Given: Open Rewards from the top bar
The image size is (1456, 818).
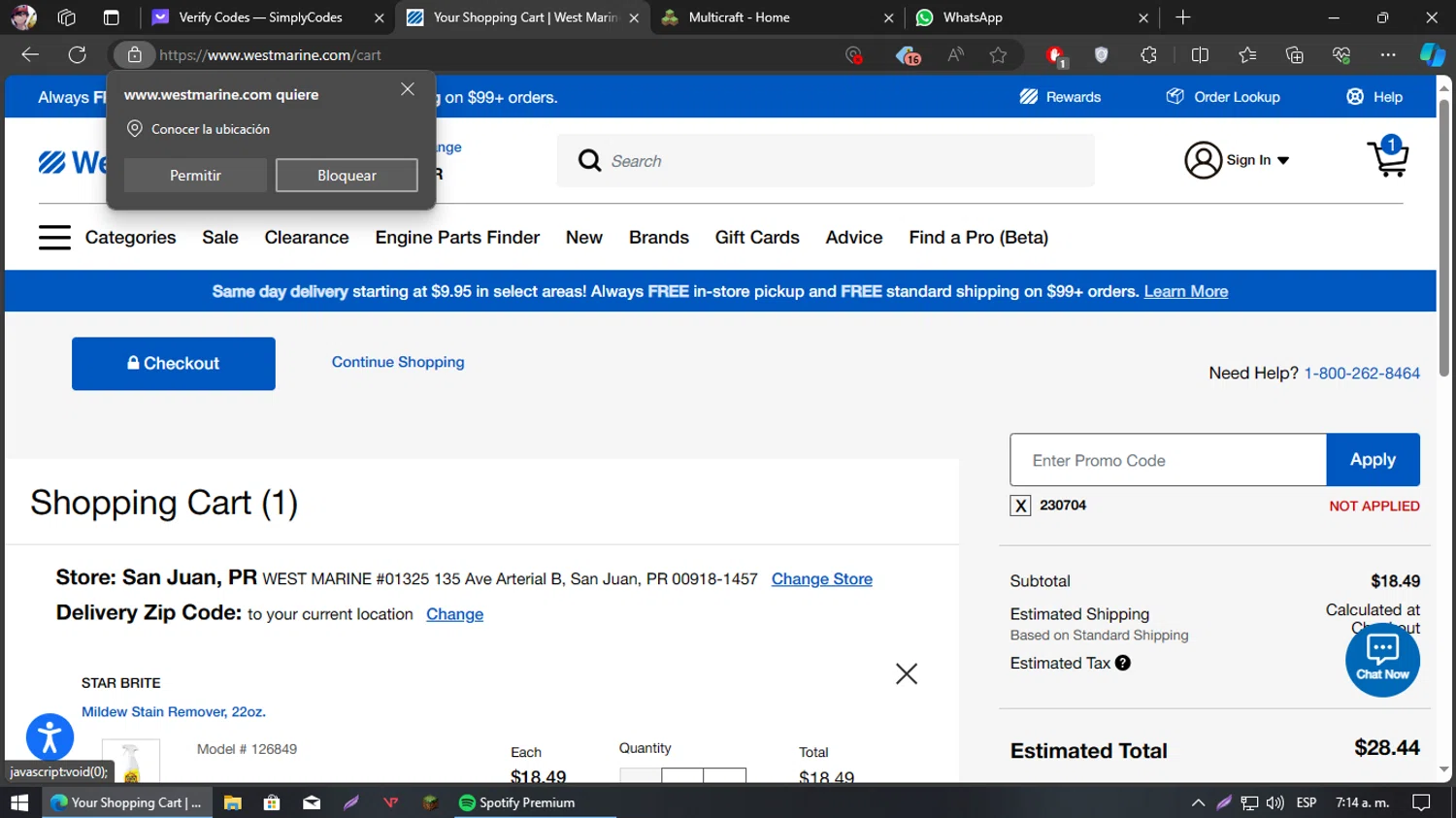Looking at the screenshot, I should [1060, 97].
